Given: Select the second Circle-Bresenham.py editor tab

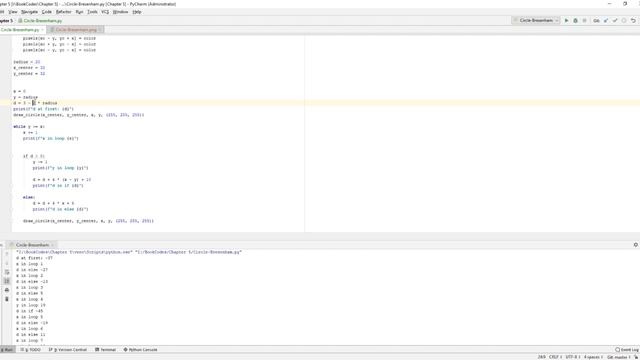Looking at the screenshot, I should [76, 30].
